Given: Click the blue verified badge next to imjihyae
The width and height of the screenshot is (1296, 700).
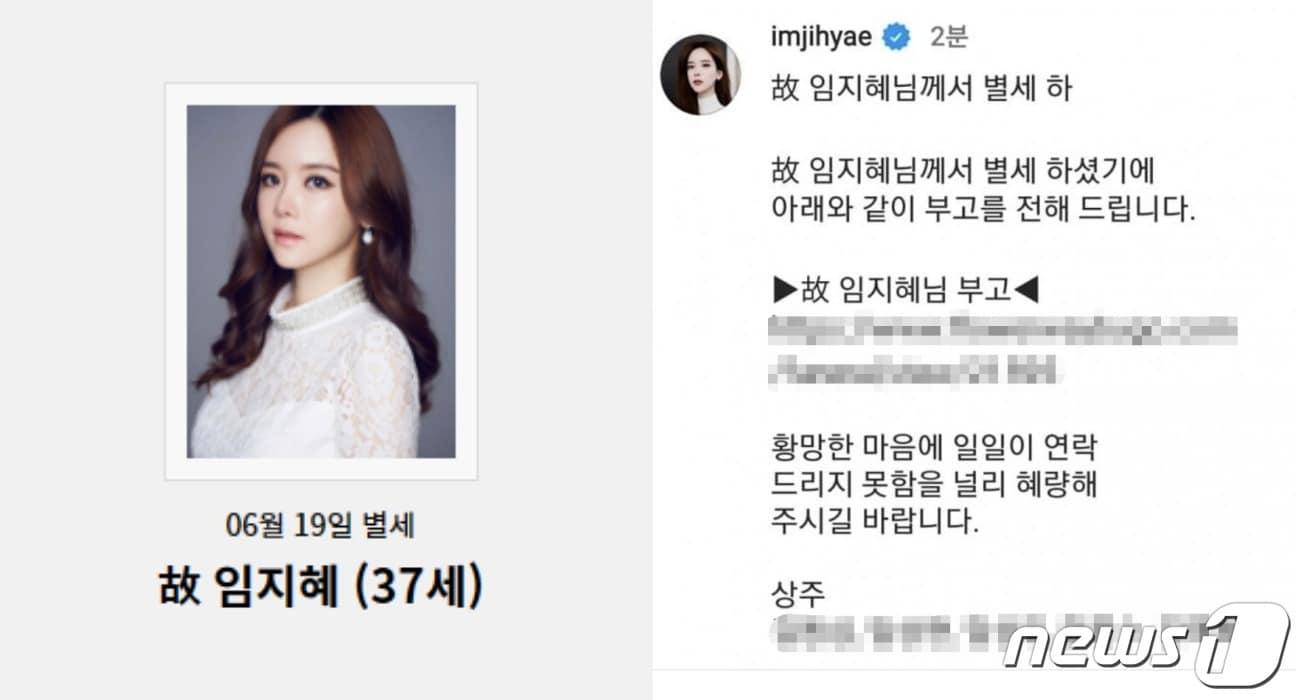Looking at the screenshot, I should point(897,38).
